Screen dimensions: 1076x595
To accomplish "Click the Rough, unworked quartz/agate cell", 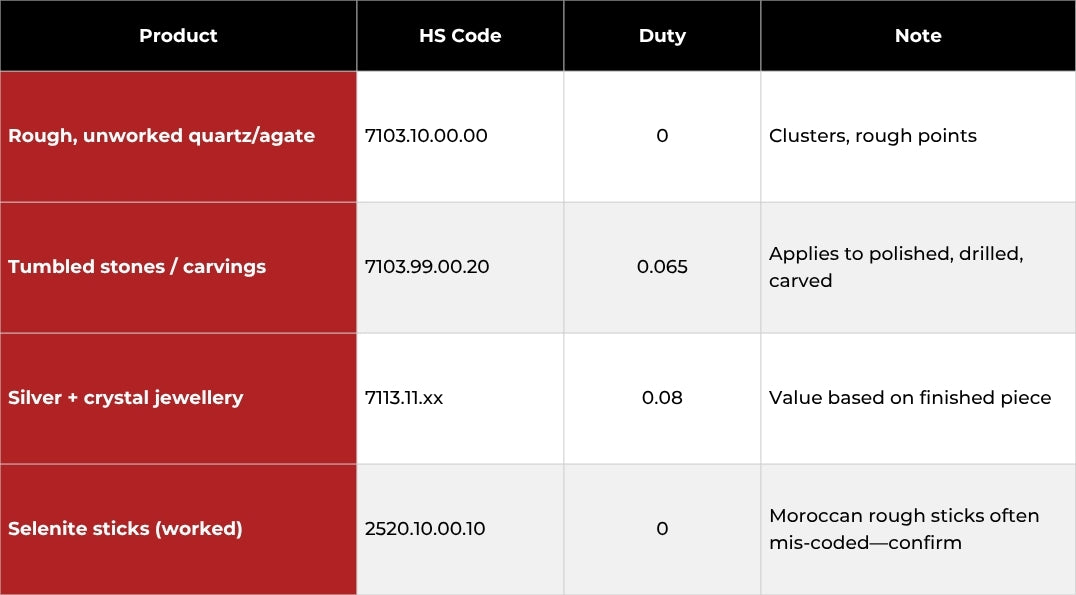I will [162, 136].
